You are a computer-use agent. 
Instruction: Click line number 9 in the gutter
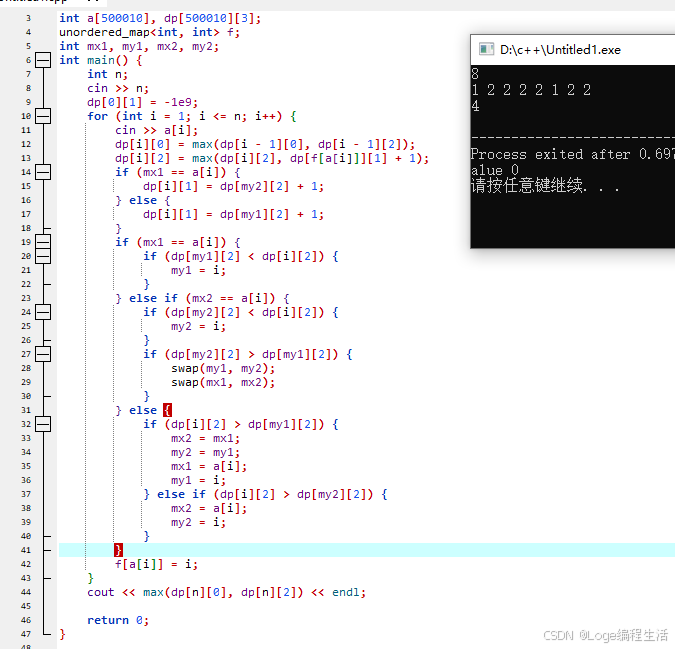coord(28,102)
